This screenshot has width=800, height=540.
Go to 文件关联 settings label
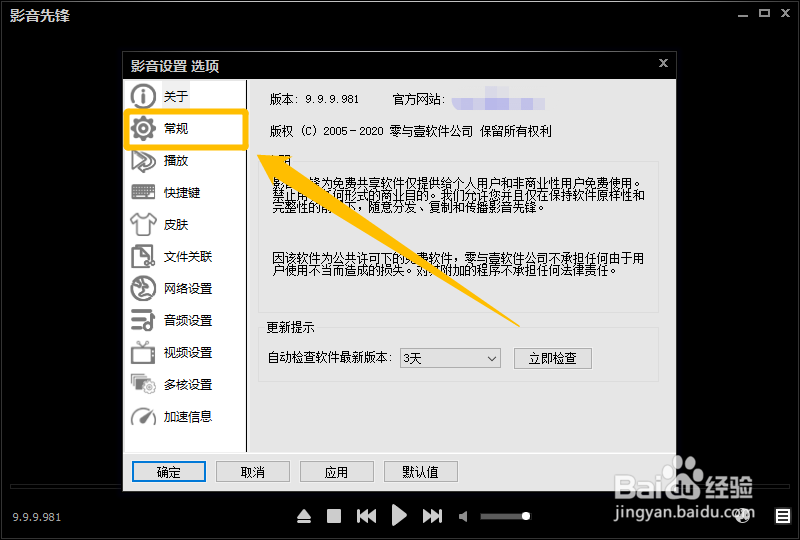pyautogui.click(x=188, y=257)
